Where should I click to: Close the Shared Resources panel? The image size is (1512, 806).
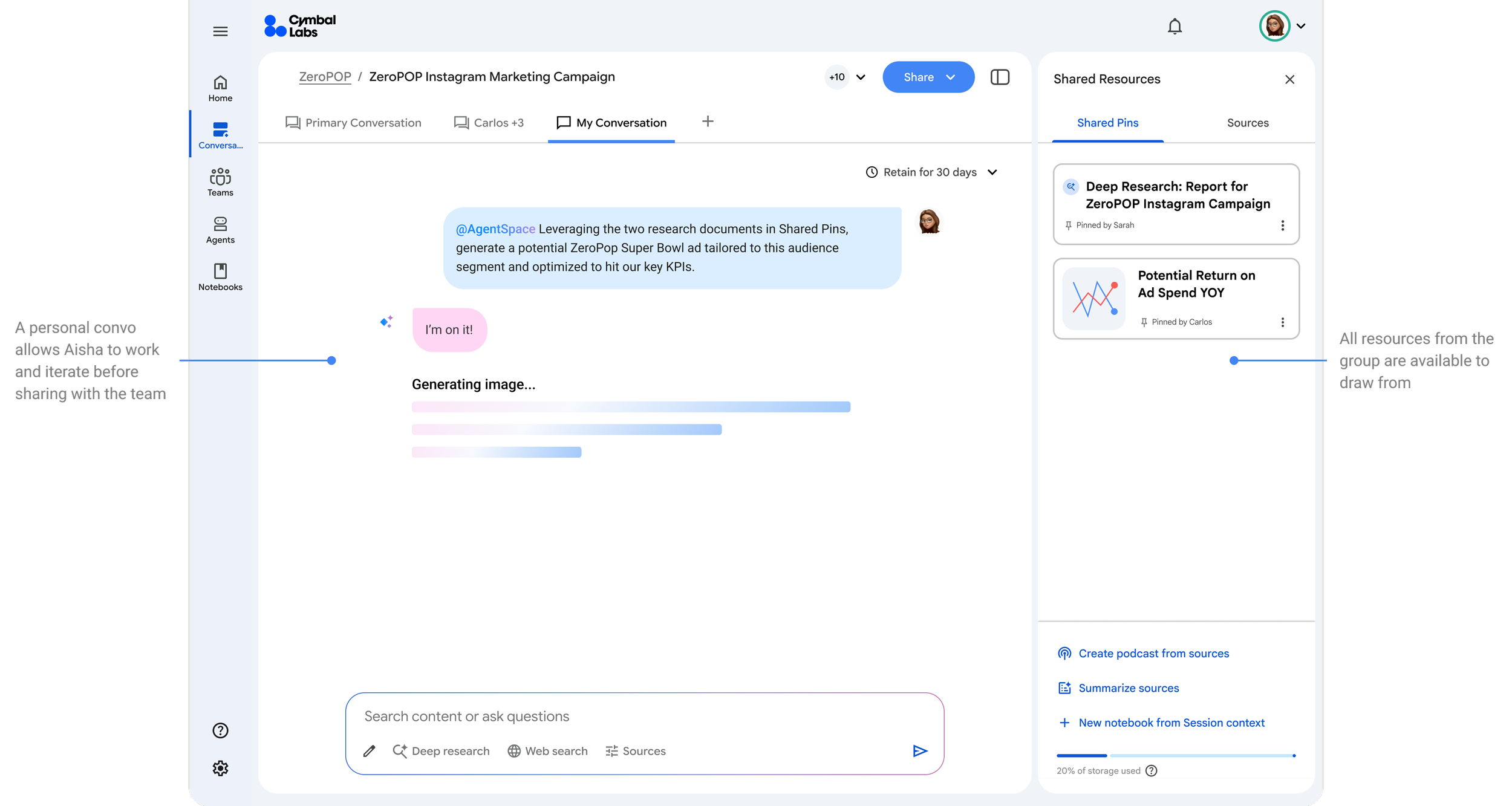tap(1289, 79)
